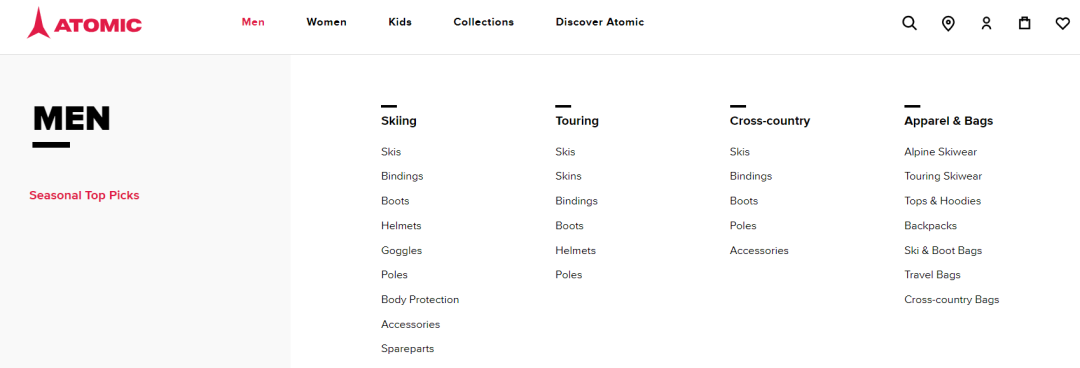
Task: Open Tops & Hoodies apparel link
Action: tap(942, 201)
